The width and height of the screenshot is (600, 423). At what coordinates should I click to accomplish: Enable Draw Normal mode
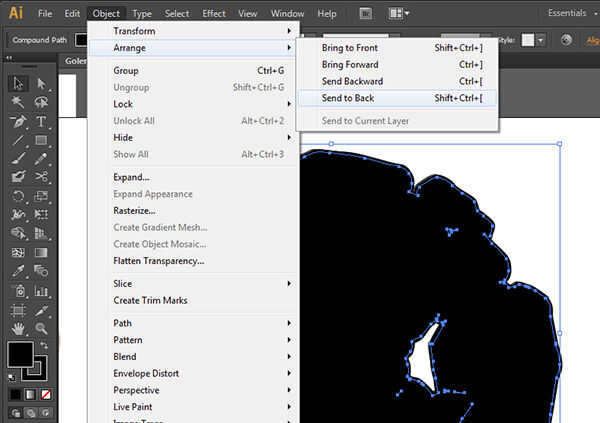16,413
